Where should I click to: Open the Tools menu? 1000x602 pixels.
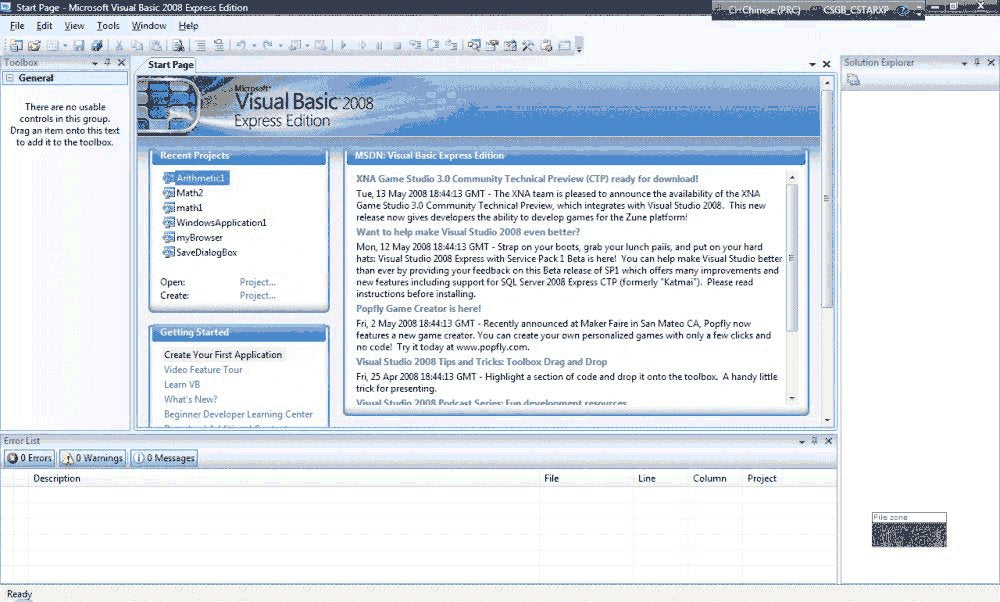tap(108, 26)
